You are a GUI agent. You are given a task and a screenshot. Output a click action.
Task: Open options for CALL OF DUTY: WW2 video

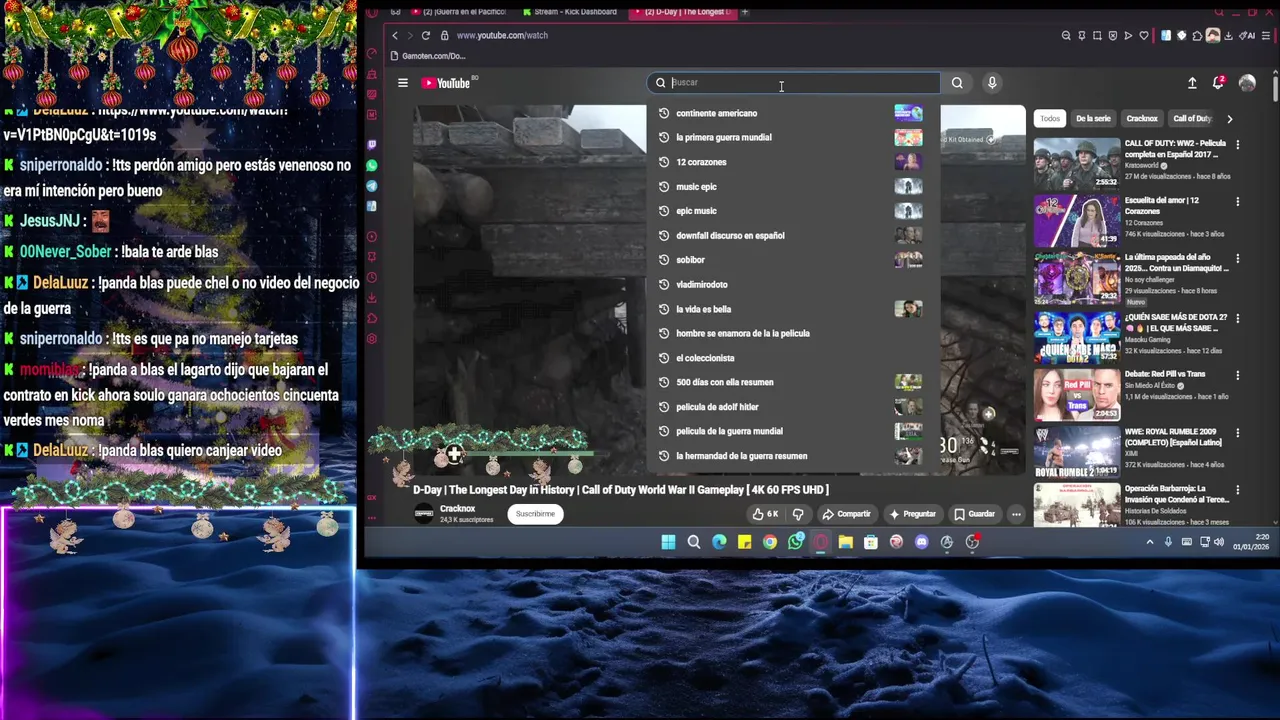[1238, 144]
